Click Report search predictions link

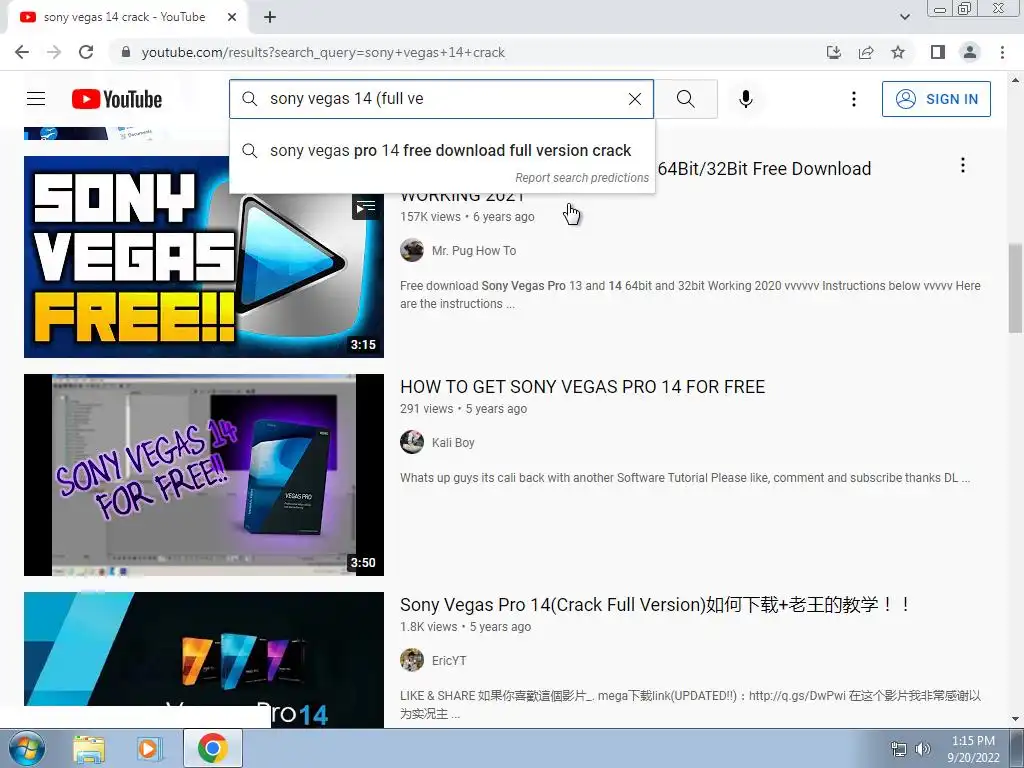[x=582, y=178]
